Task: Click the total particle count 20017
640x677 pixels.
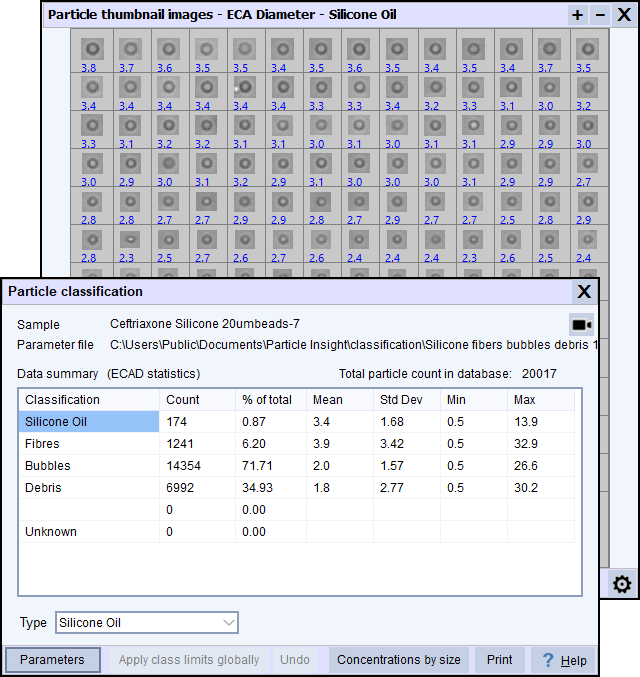Action: coord(539,373)
